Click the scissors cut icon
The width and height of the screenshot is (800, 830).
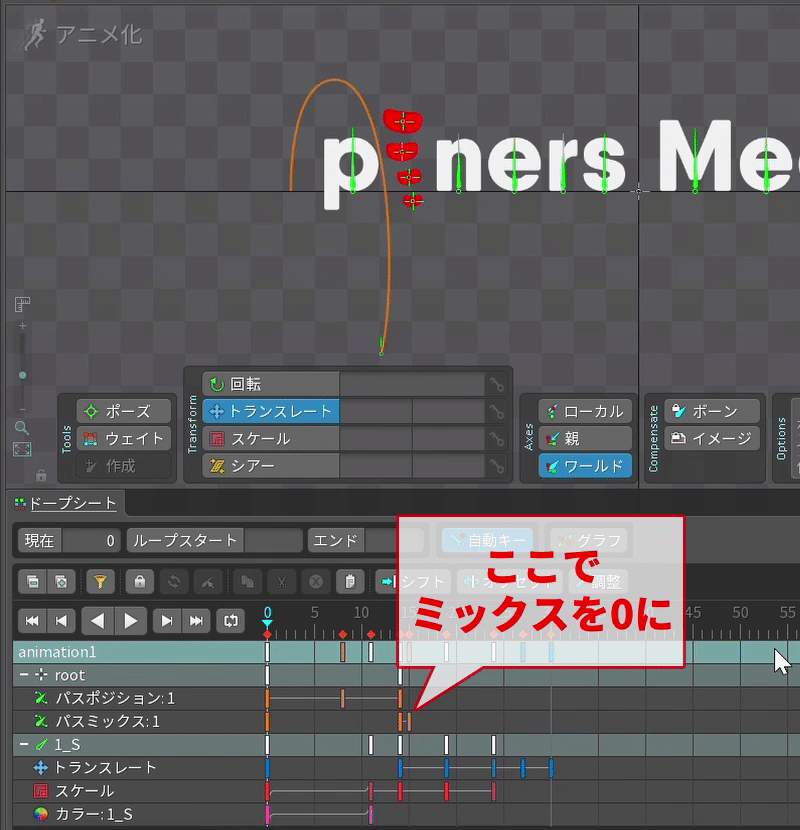pos(282,582)
